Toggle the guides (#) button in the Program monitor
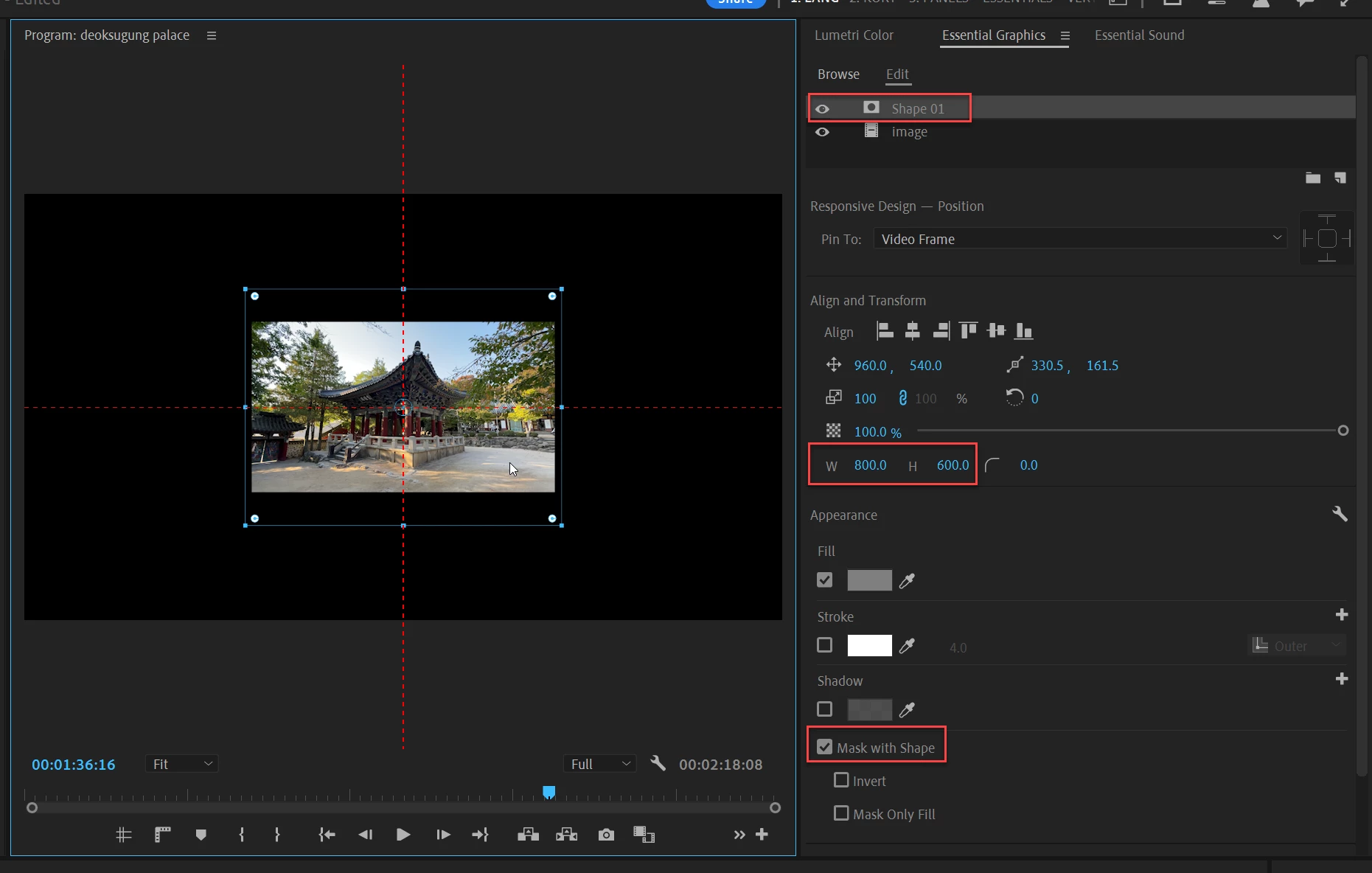The width and height of the screenshot is (1372, 873). click(x=124, y=835)
